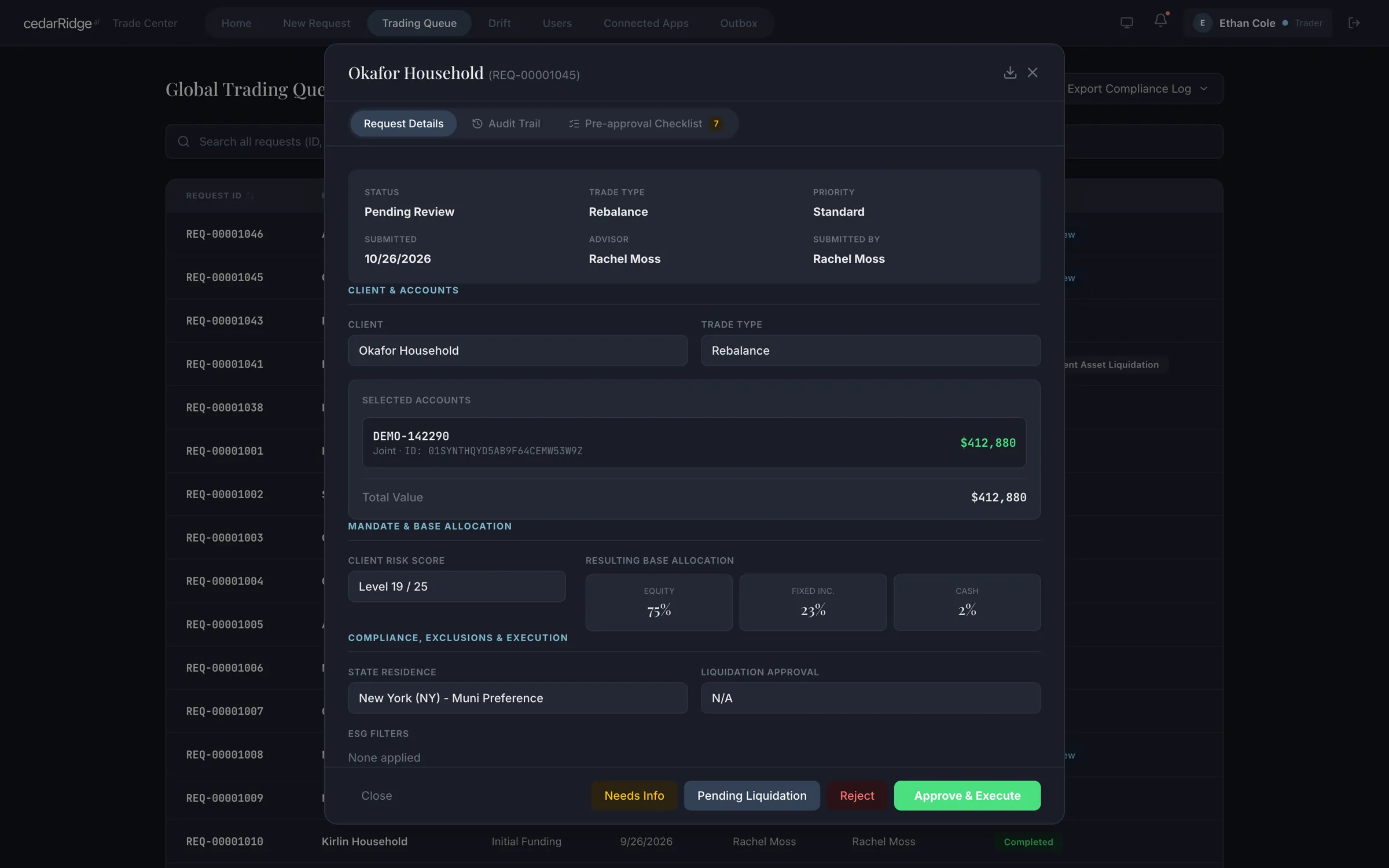
Task: Click the sign-out icon in header
Action: (x=1354, y=23)
